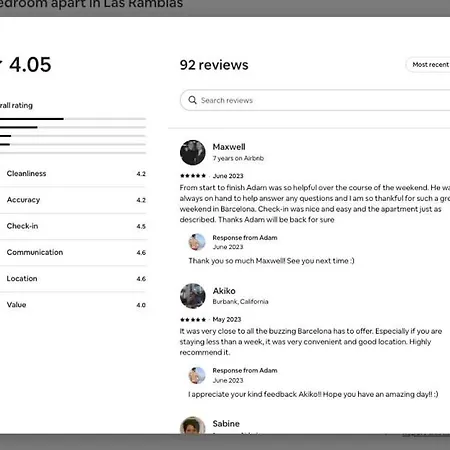
Task: Open Sabine's profile picture
Action: tap(193, 425)
